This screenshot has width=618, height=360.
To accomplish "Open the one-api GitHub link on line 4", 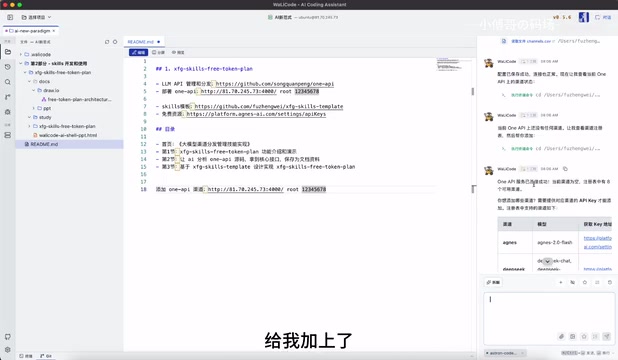I will [x=275, y=84].
